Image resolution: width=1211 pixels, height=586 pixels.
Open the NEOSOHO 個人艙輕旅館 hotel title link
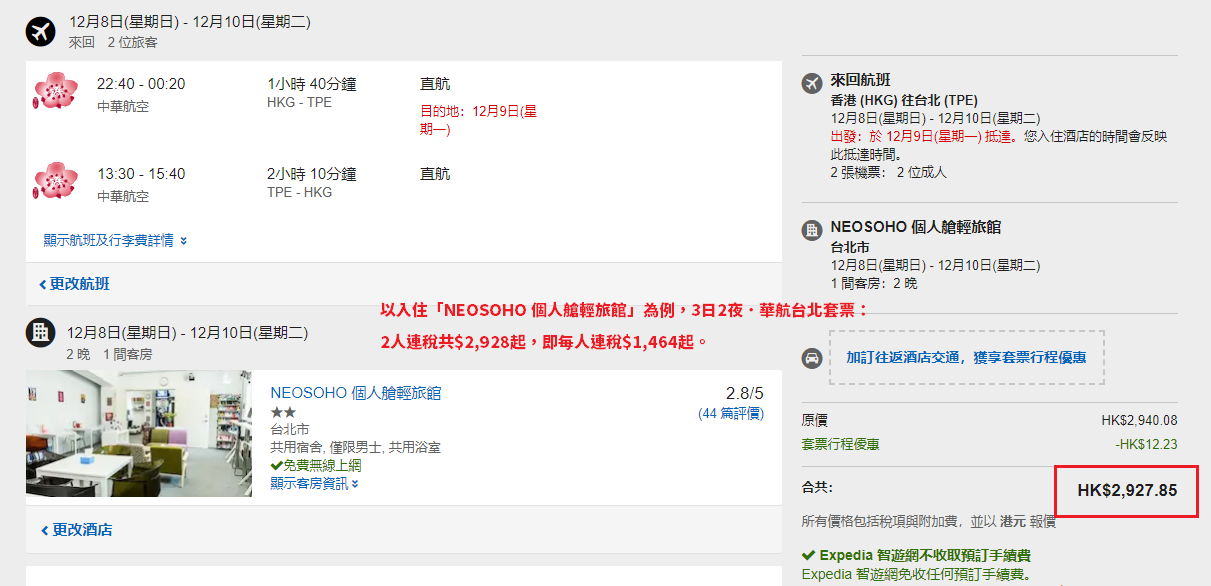(355, 393)
